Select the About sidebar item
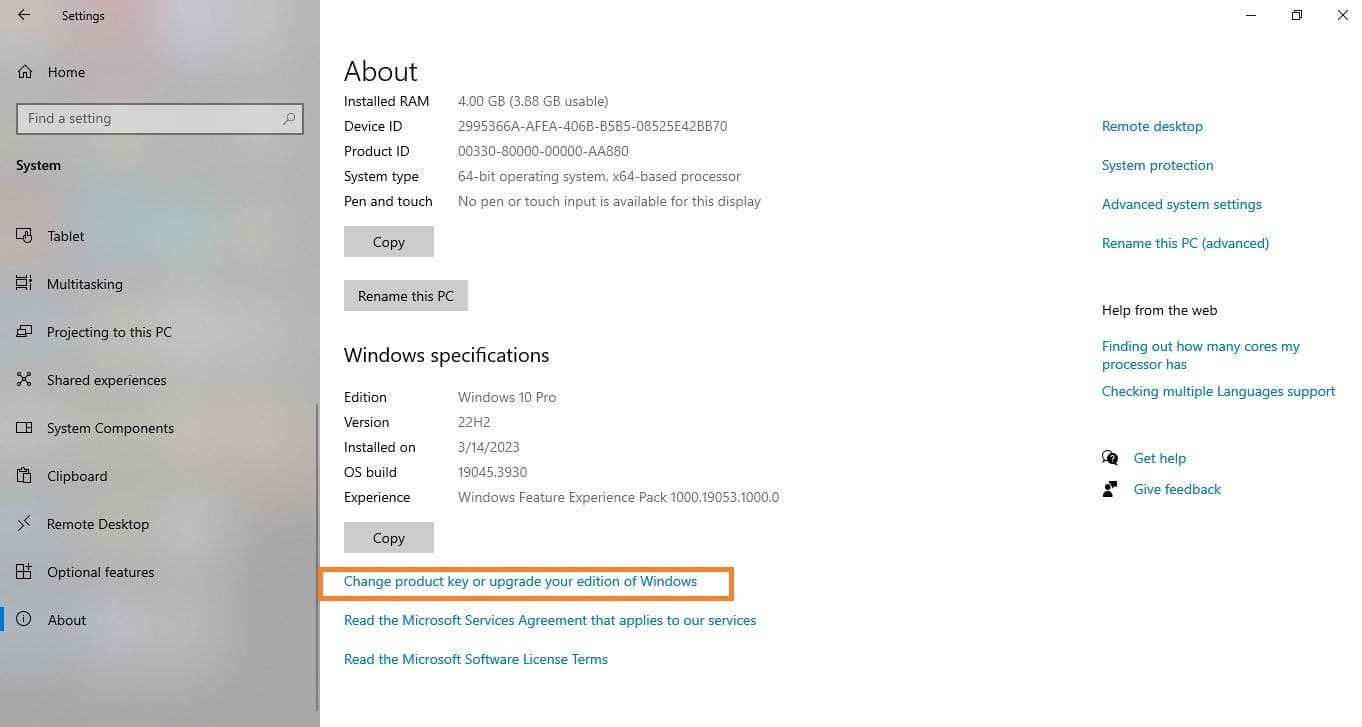Image resolution: width=1362 pixels, height=727 pixels. click(66, 620)
